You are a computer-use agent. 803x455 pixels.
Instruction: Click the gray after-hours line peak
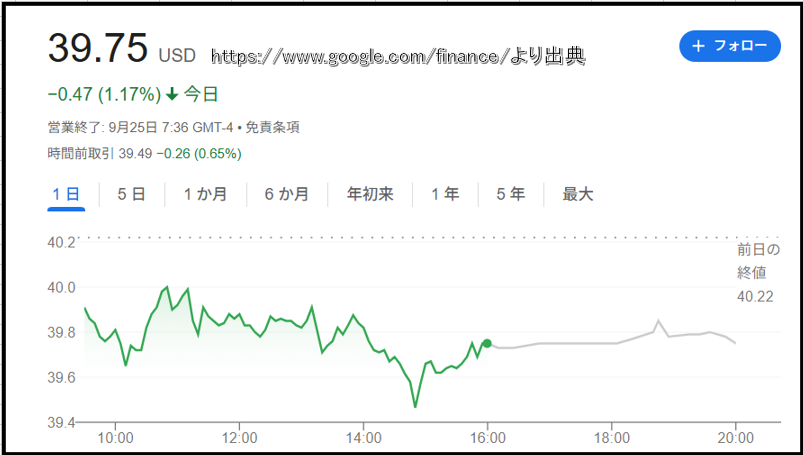[658, 321]
